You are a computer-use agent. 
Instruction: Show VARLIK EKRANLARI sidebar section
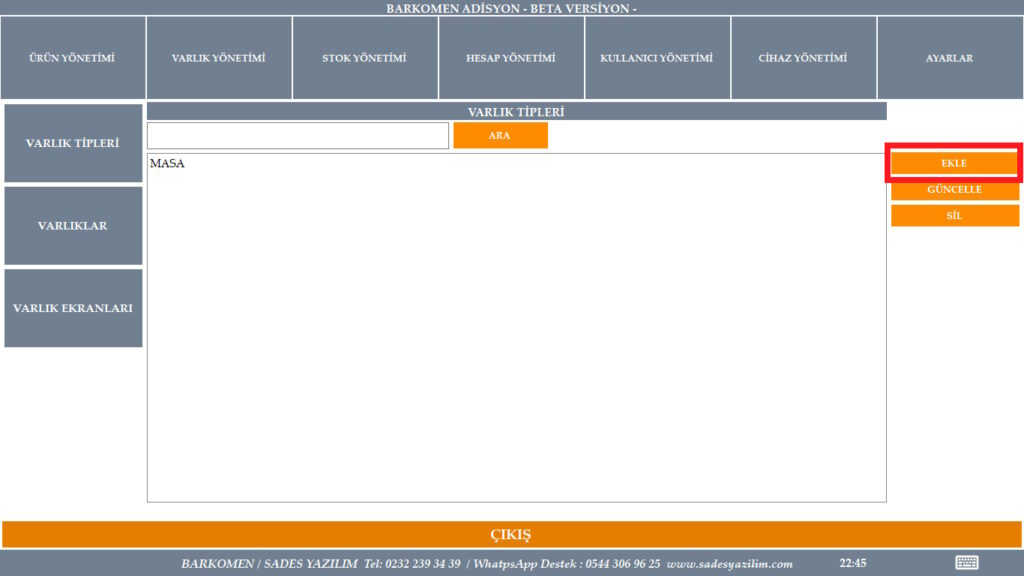coord(73,308)
